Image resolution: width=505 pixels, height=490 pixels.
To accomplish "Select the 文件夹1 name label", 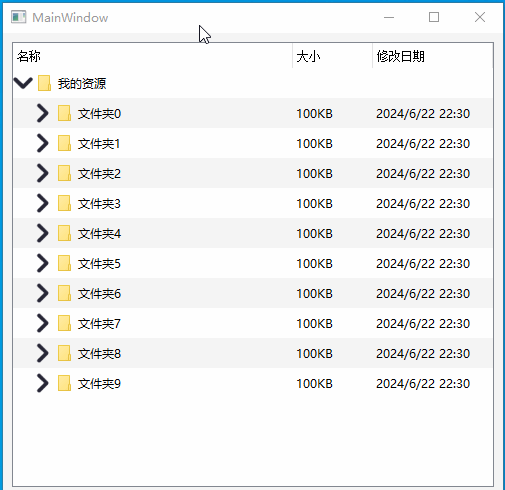I will pos(99,144).
